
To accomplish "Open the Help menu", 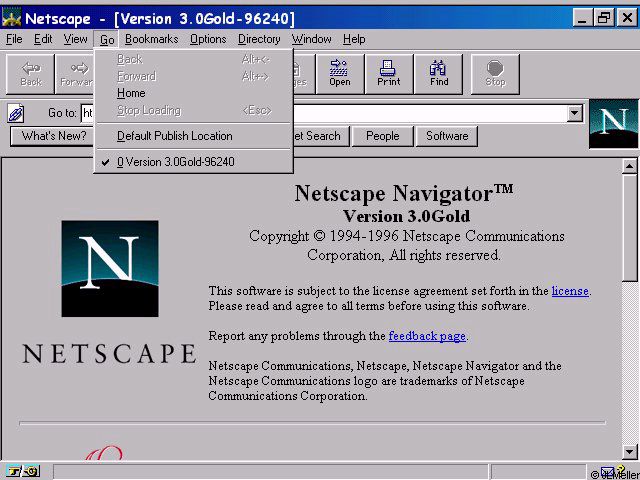I will point(354,39).
